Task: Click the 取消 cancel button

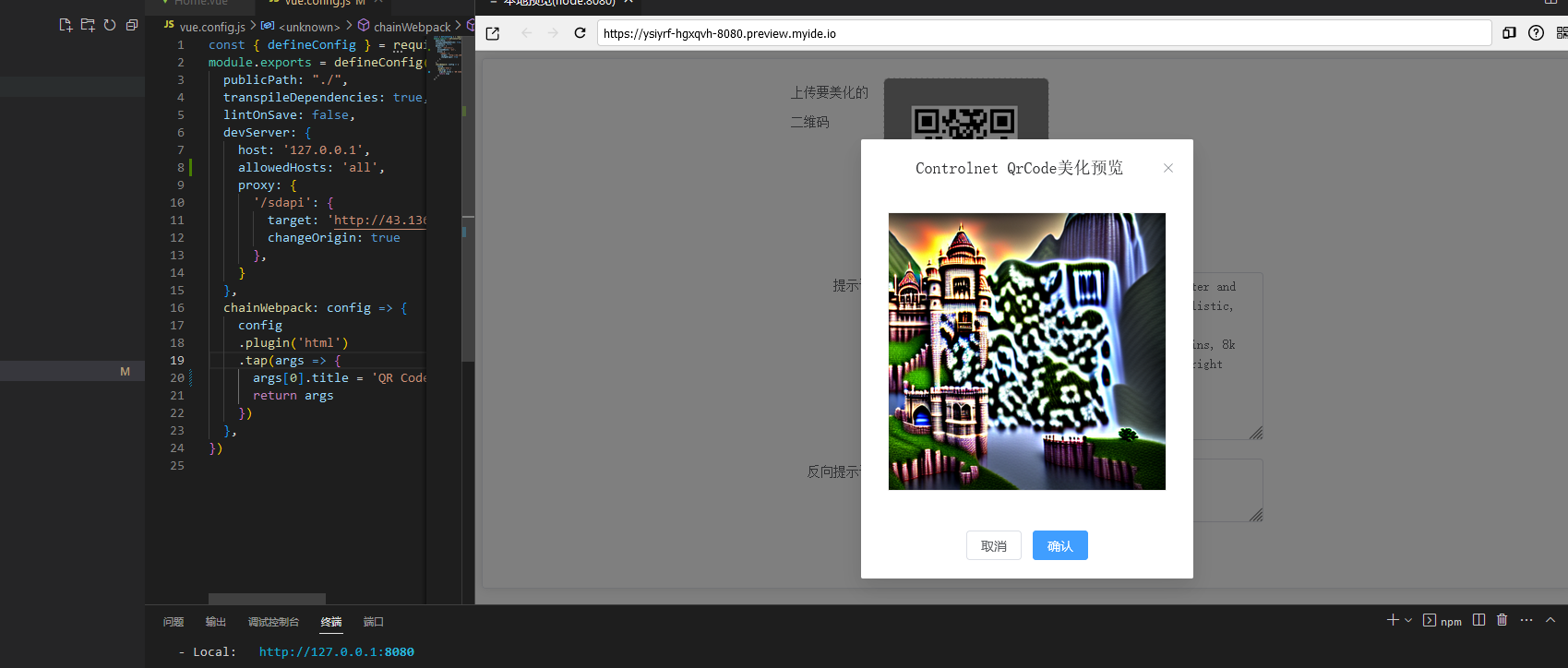Action: [x=994, y=545]
